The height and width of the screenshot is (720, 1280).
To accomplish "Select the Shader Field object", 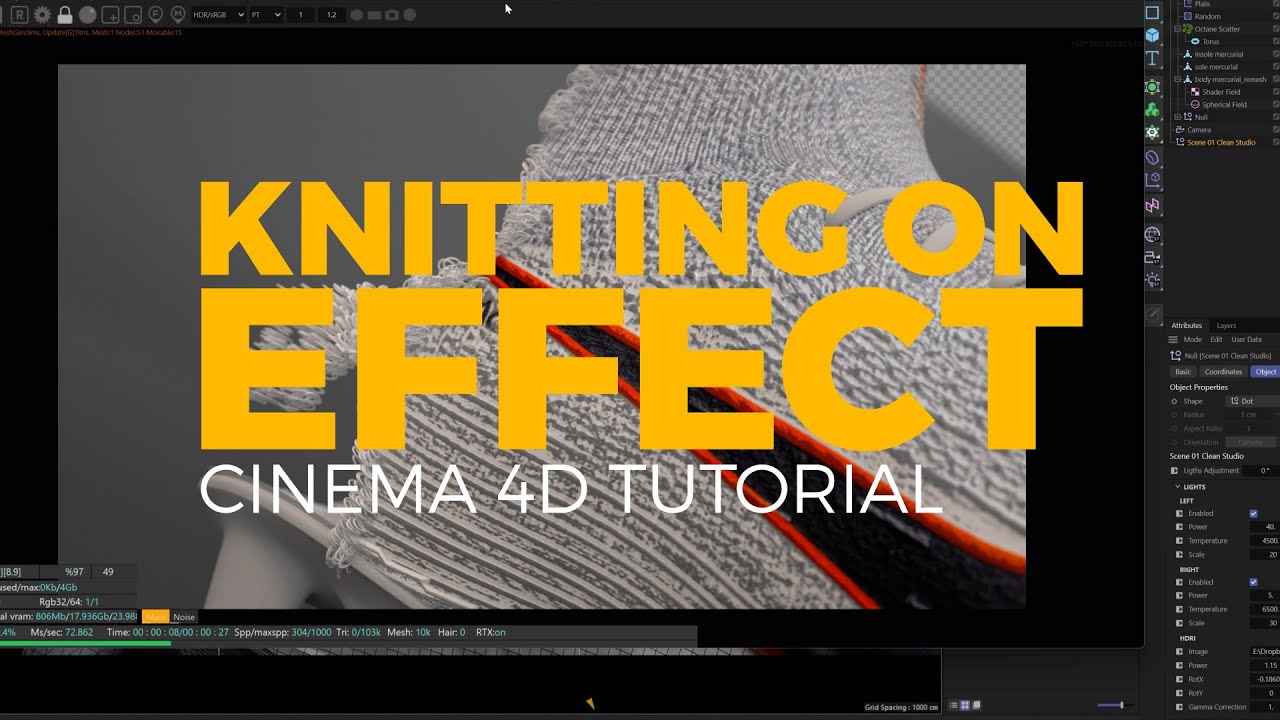I will [1221, 92].
